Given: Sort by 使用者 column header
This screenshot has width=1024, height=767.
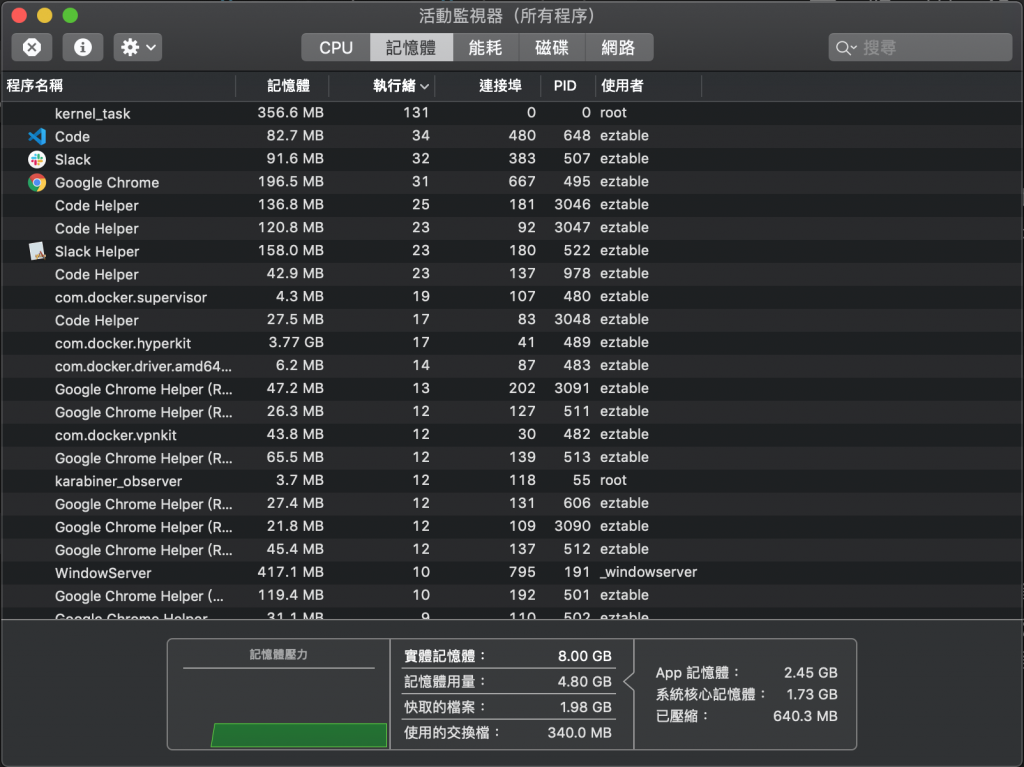Looking at the screenshot, I should coord(648,86).
